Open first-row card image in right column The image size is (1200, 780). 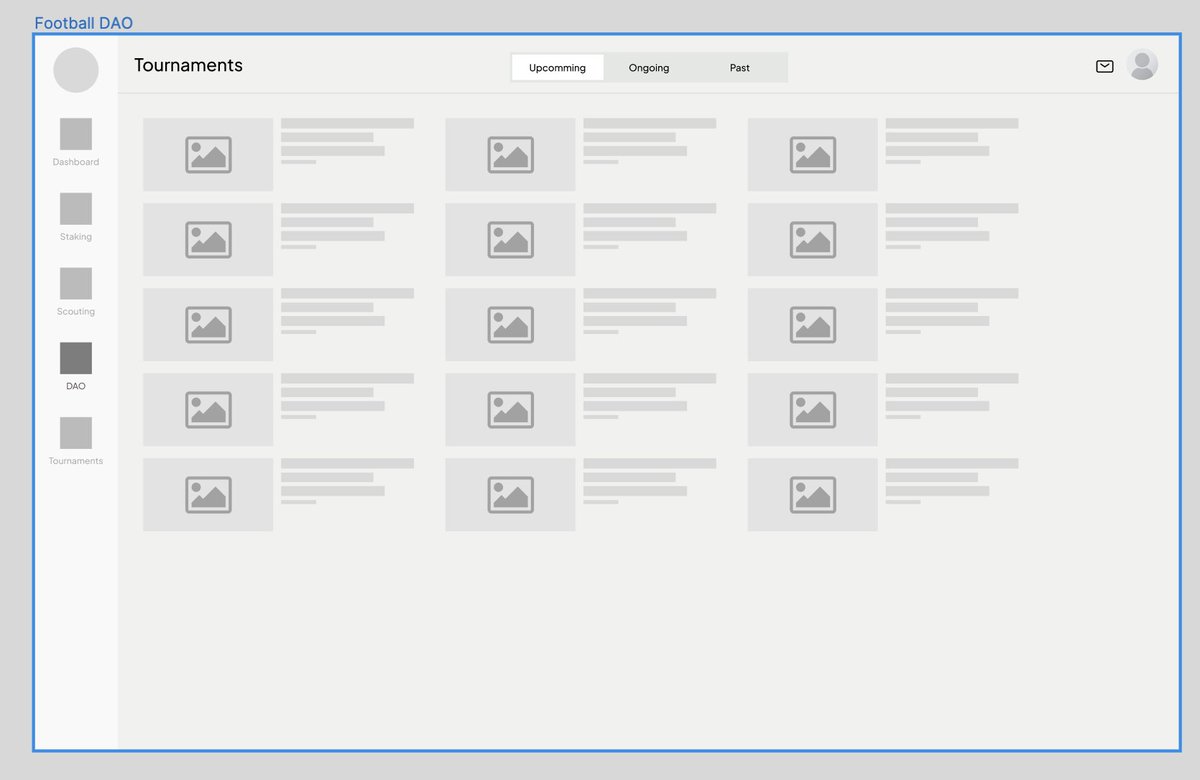pos(813,155)
